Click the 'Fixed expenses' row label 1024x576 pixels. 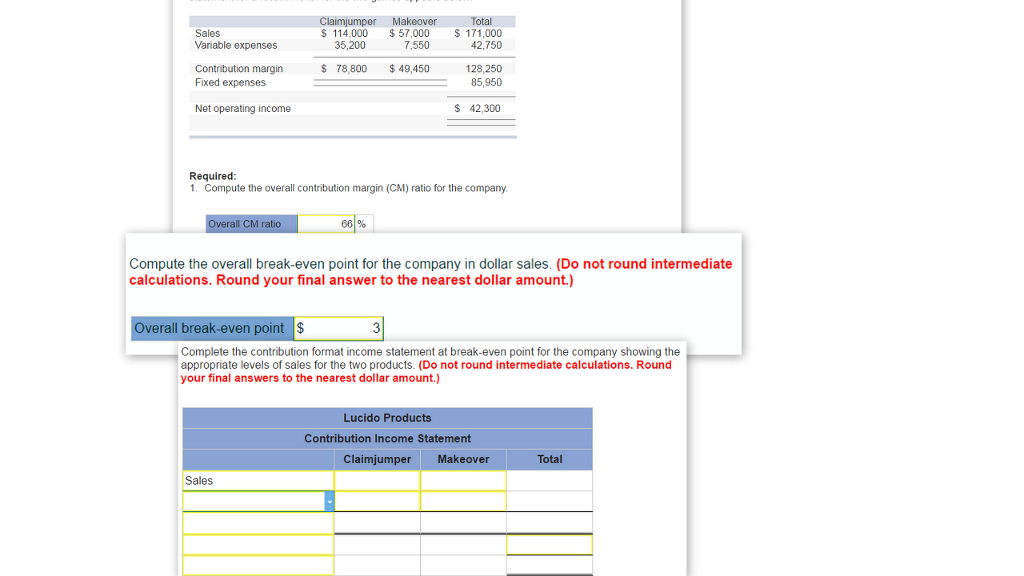point(231,82)
